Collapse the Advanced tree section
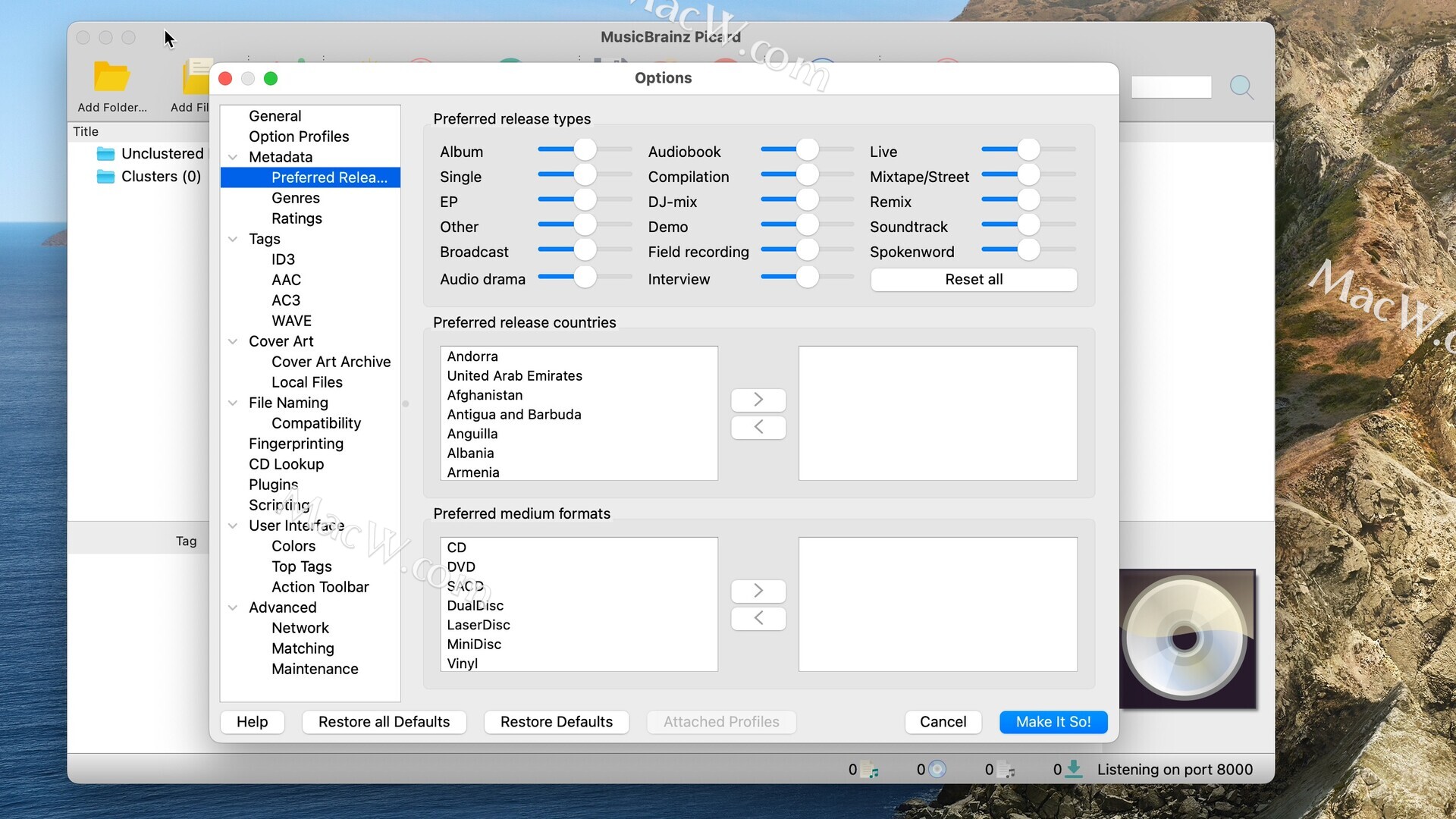Screen dimensions: 1456x819 click(233, 607)
